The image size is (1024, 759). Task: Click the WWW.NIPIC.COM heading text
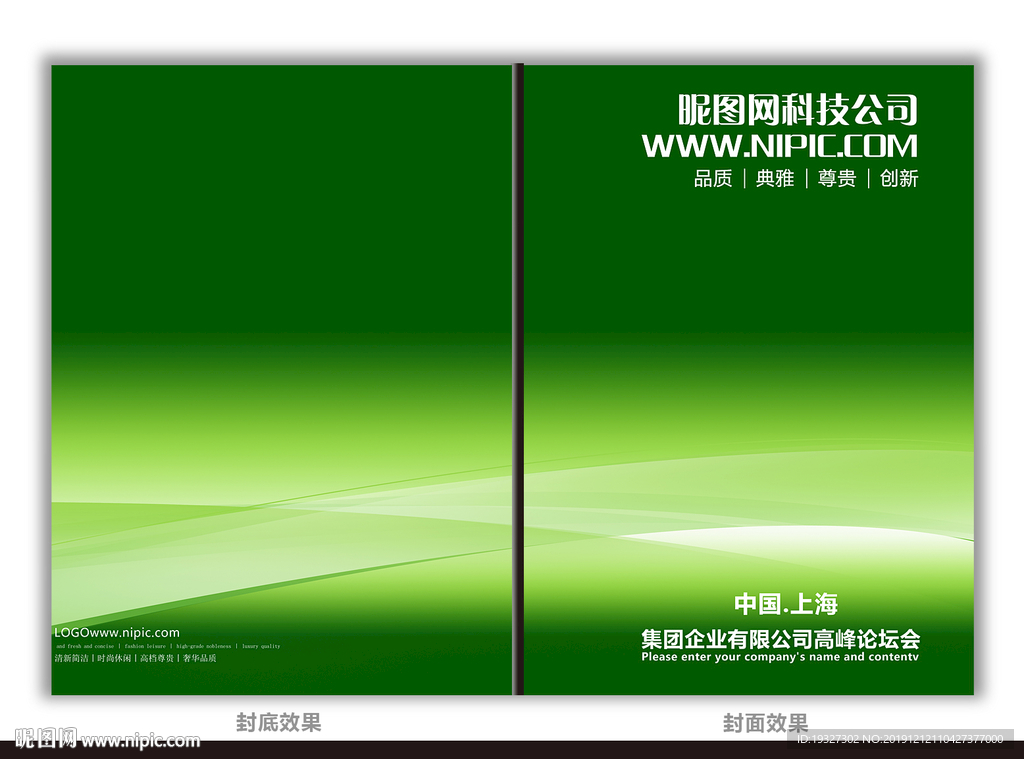[780, 146]
